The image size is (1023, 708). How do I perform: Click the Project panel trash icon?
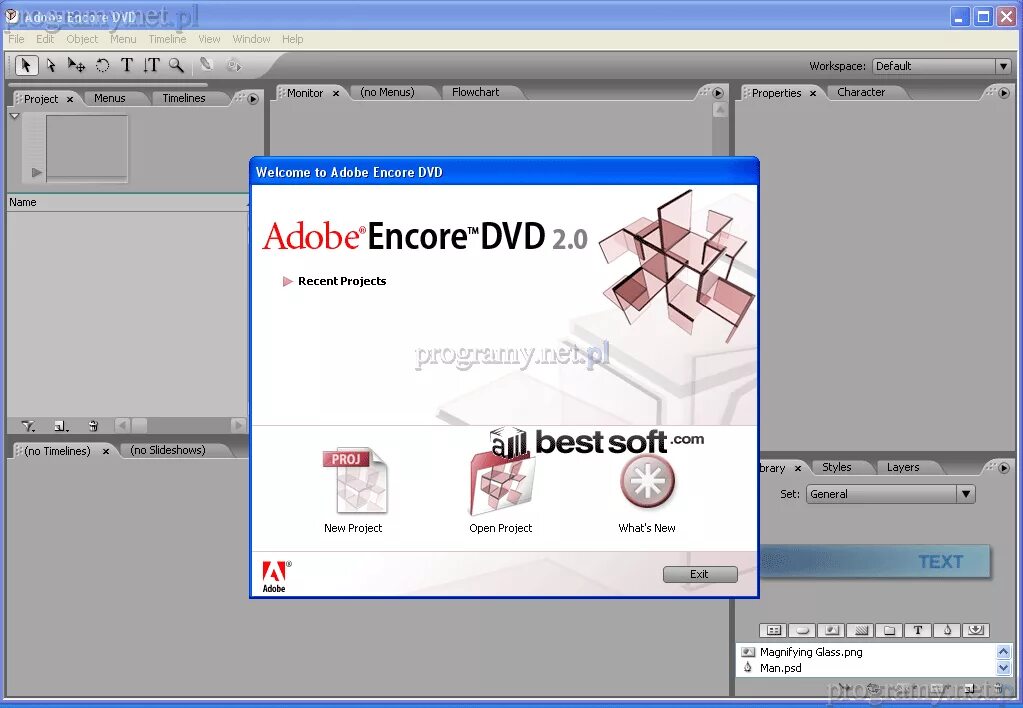point(93,426)
